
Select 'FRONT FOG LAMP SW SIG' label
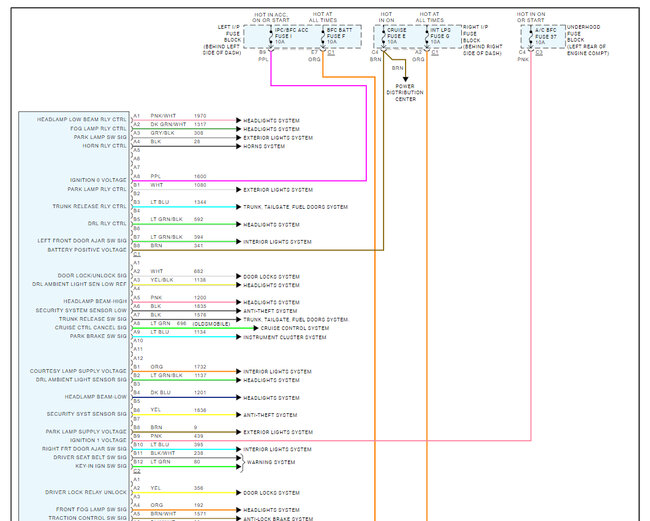pos(91,509)
